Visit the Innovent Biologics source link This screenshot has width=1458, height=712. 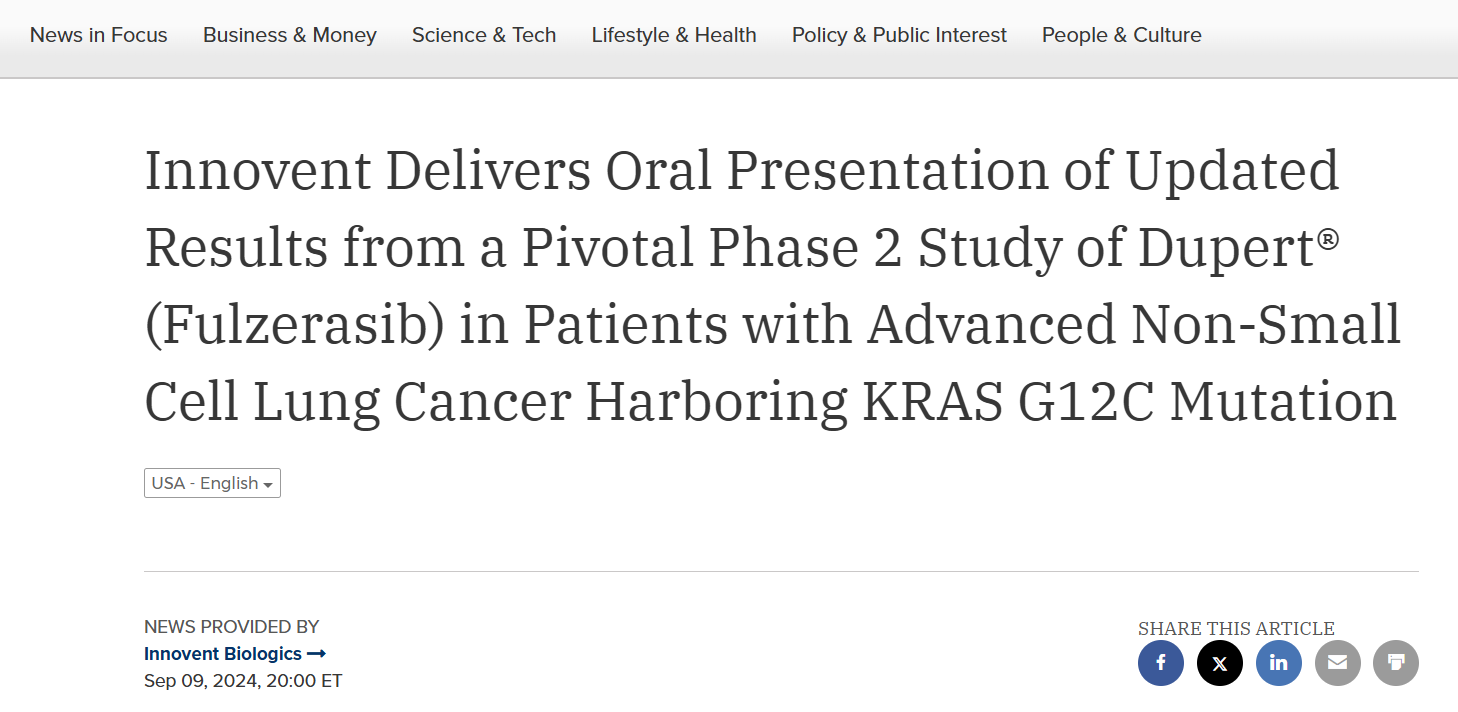tap(223, 654)
